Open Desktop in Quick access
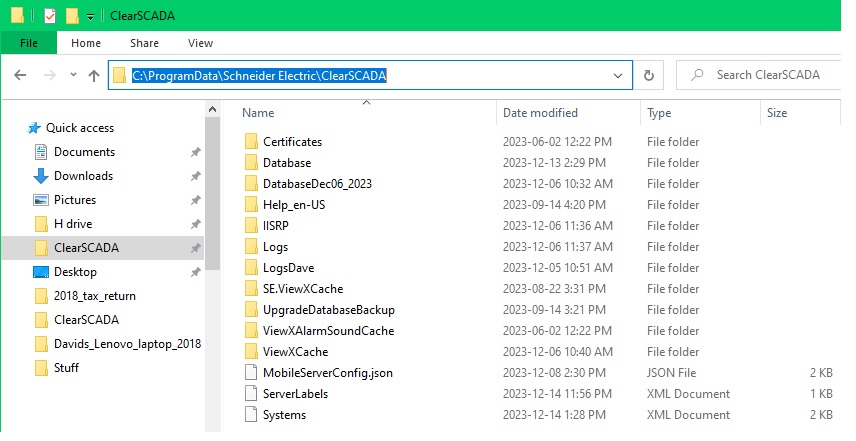This screenshot has width=856, height=441. 75,272
